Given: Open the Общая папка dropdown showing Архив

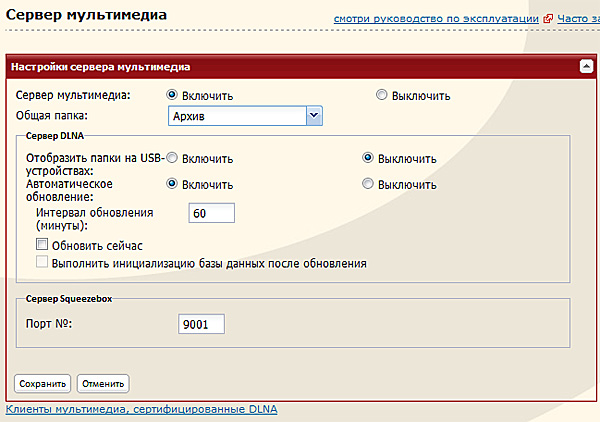Looking at the screenshot, I should (x=246, y=117).
